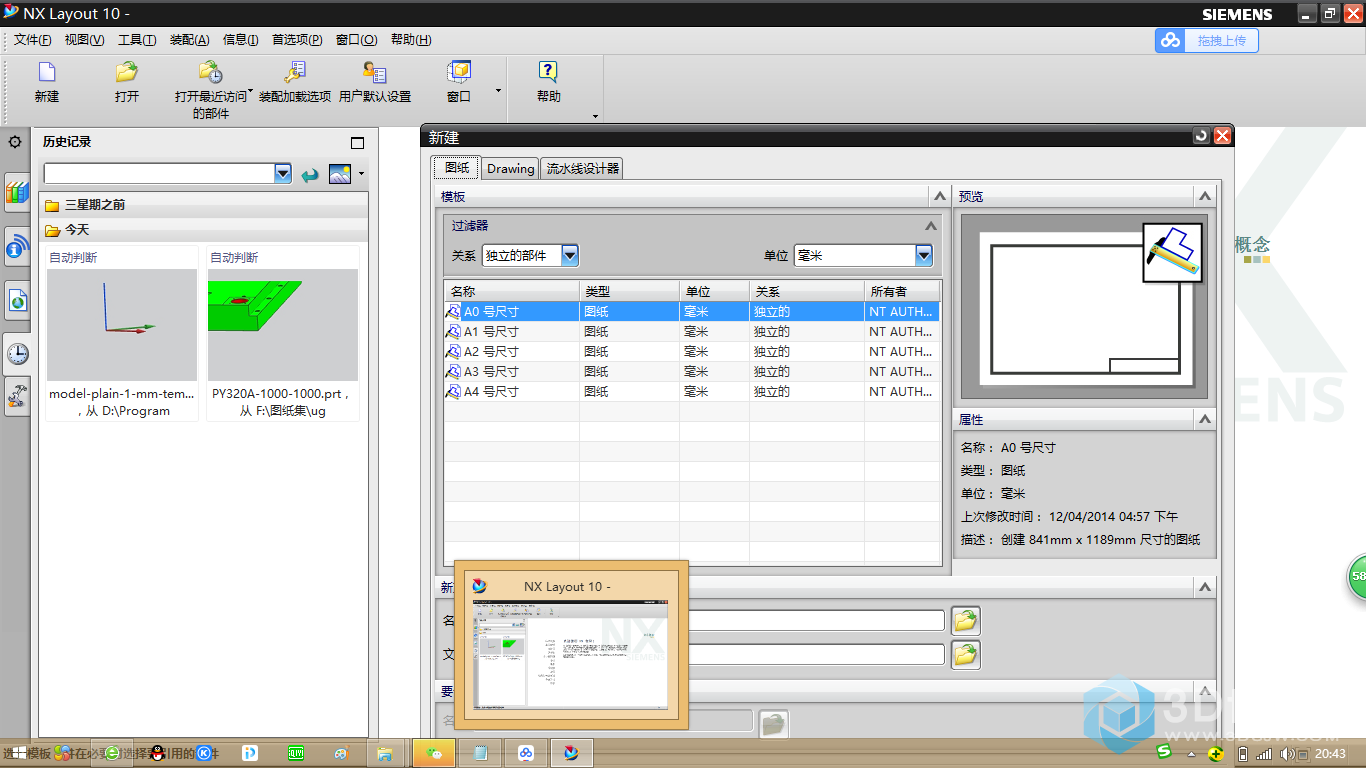Viewport: 1366px width, 768px height.
Task: Open the arrow beside 打开最近访问的部件
Action: 250,90
